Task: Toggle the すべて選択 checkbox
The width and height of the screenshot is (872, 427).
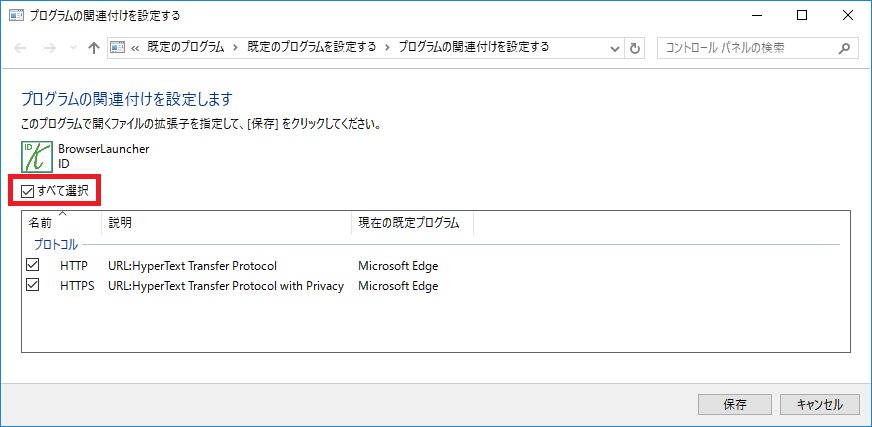Action: [28, 190]
